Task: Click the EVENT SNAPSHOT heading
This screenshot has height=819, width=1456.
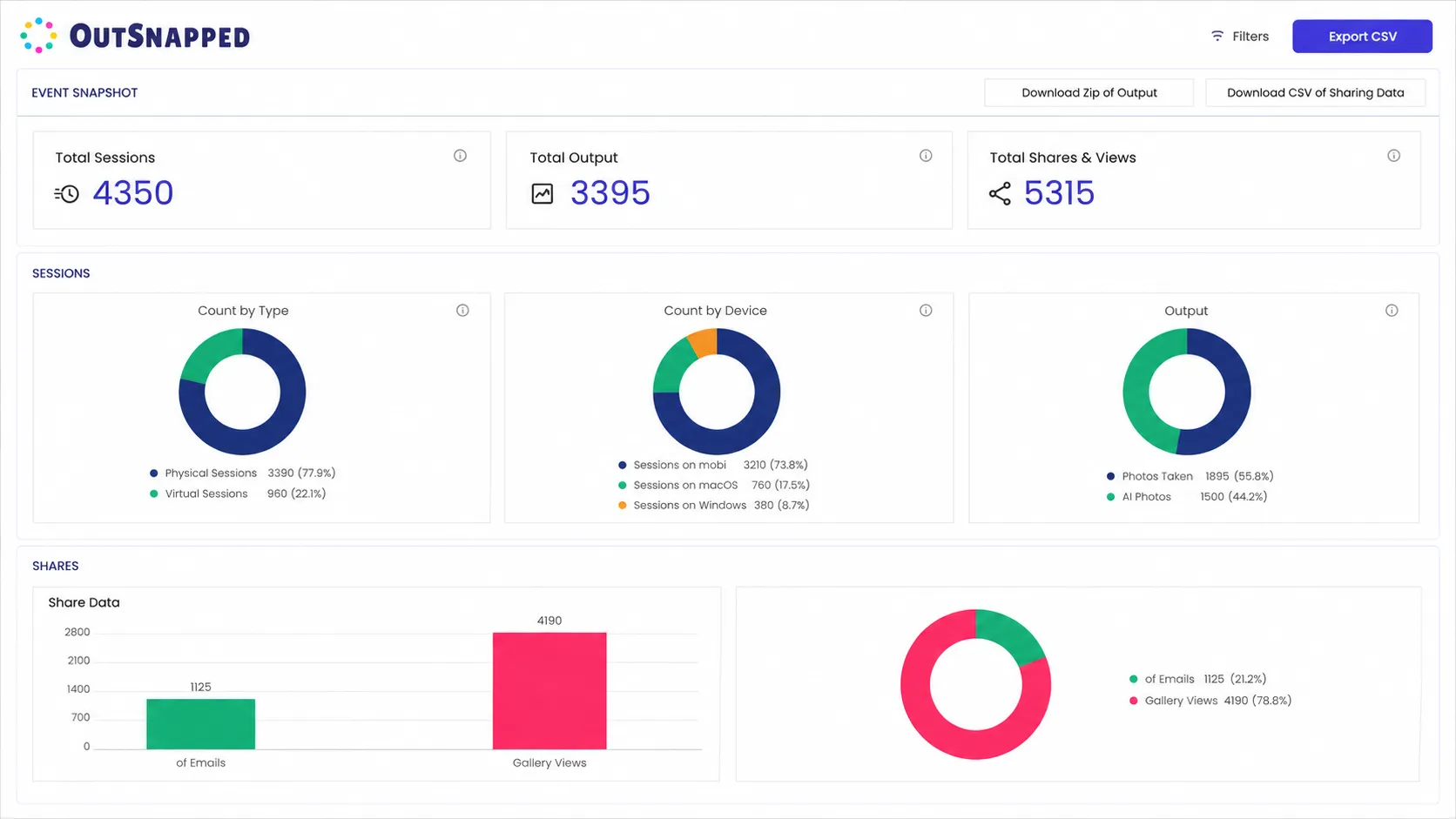Action: pyautogui.click(x=84, y=92)
